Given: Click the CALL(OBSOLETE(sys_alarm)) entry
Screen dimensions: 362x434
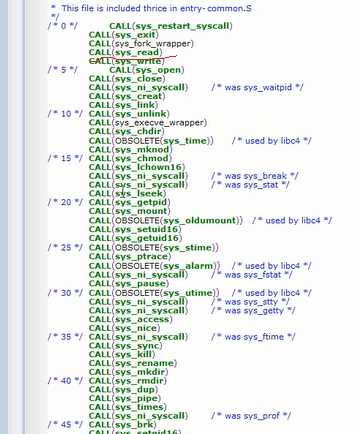Looking at the screenshot, I should coord(155,266).
